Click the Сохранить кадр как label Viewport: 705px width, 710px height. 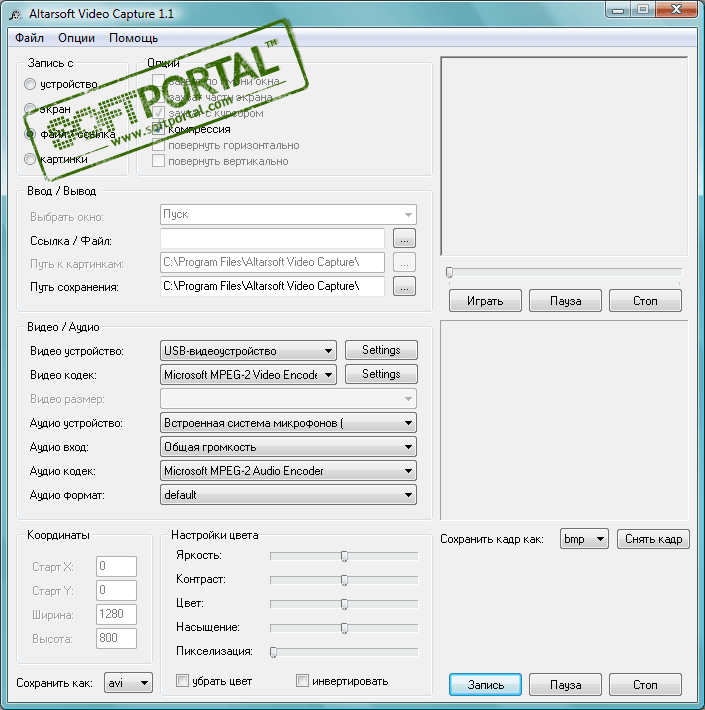(x=492, y=539)
